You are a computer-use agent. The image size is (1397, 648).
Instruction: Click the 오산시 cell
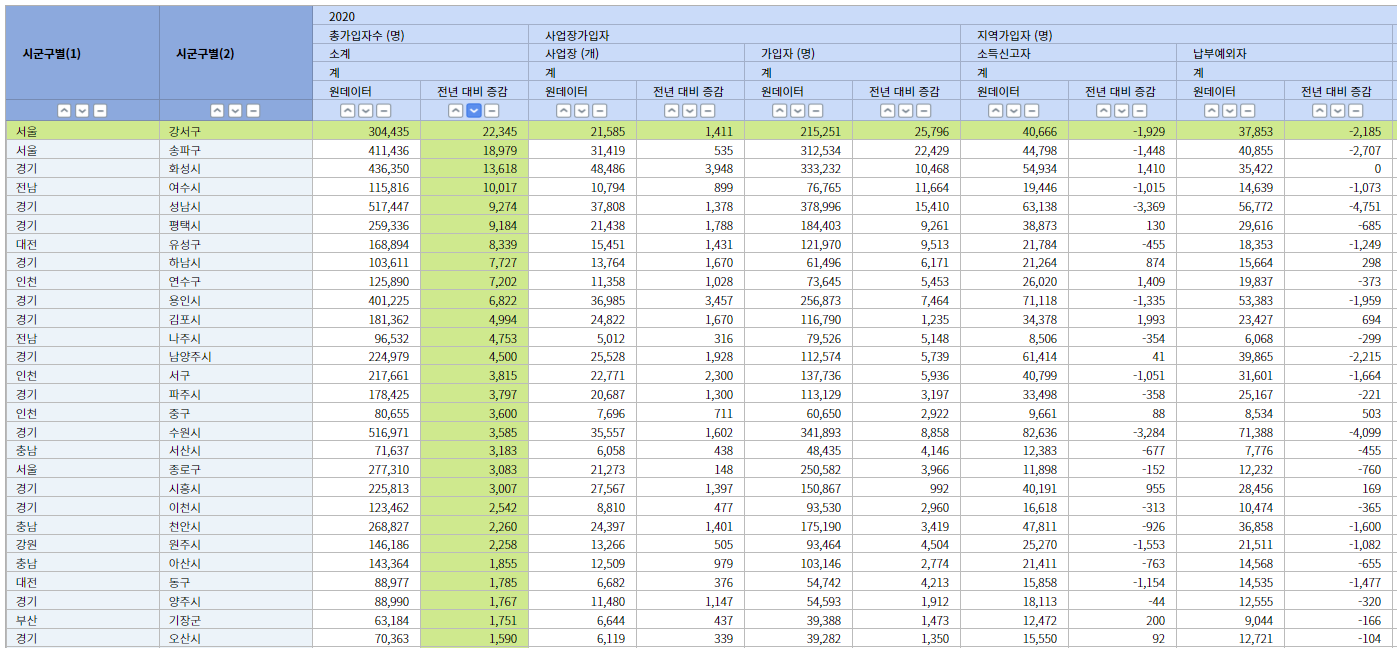click(236, 638)
